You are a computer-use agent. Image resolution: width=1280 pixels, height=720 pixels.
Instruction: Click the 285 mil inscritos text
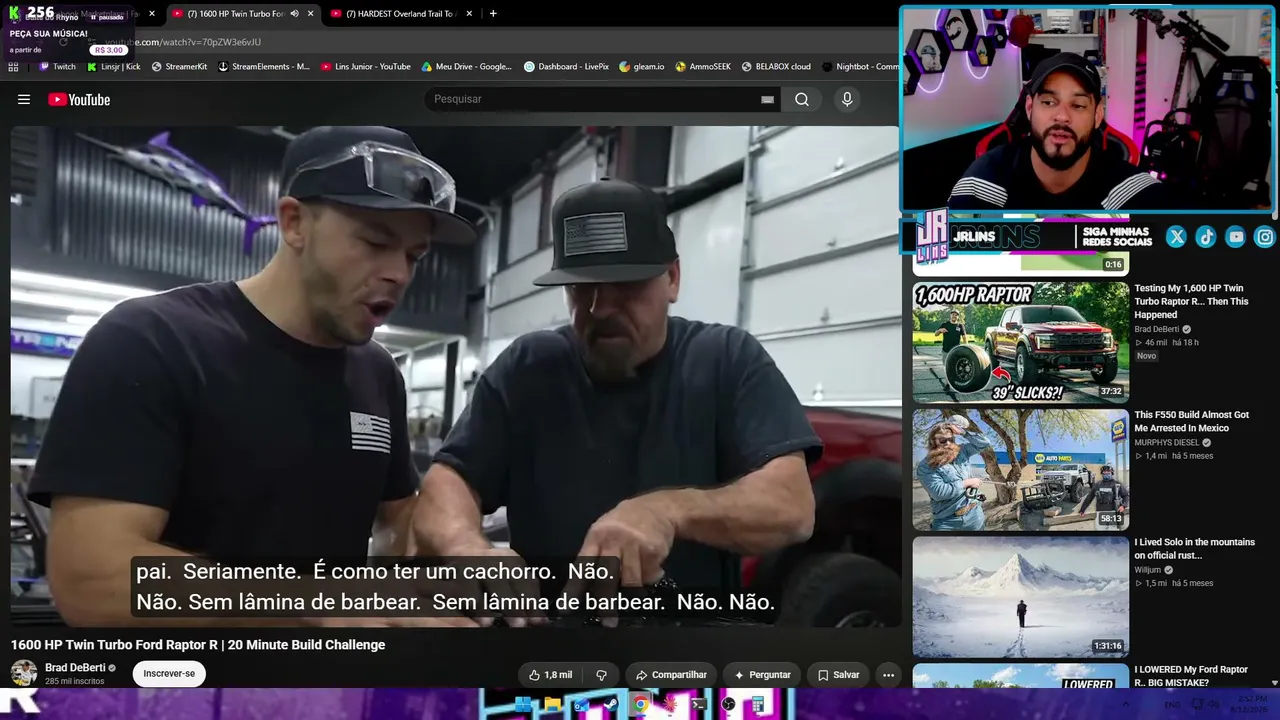75,681
